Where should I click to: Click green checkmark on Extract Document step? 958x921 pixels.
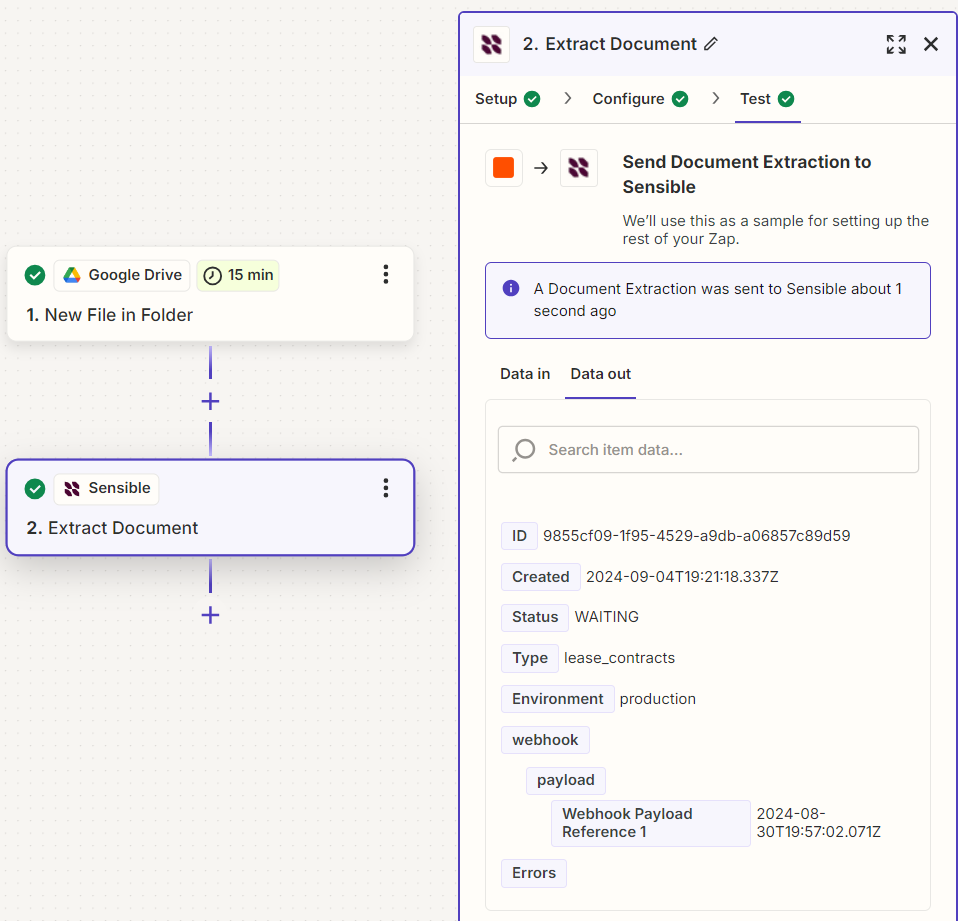pos(35,488)
